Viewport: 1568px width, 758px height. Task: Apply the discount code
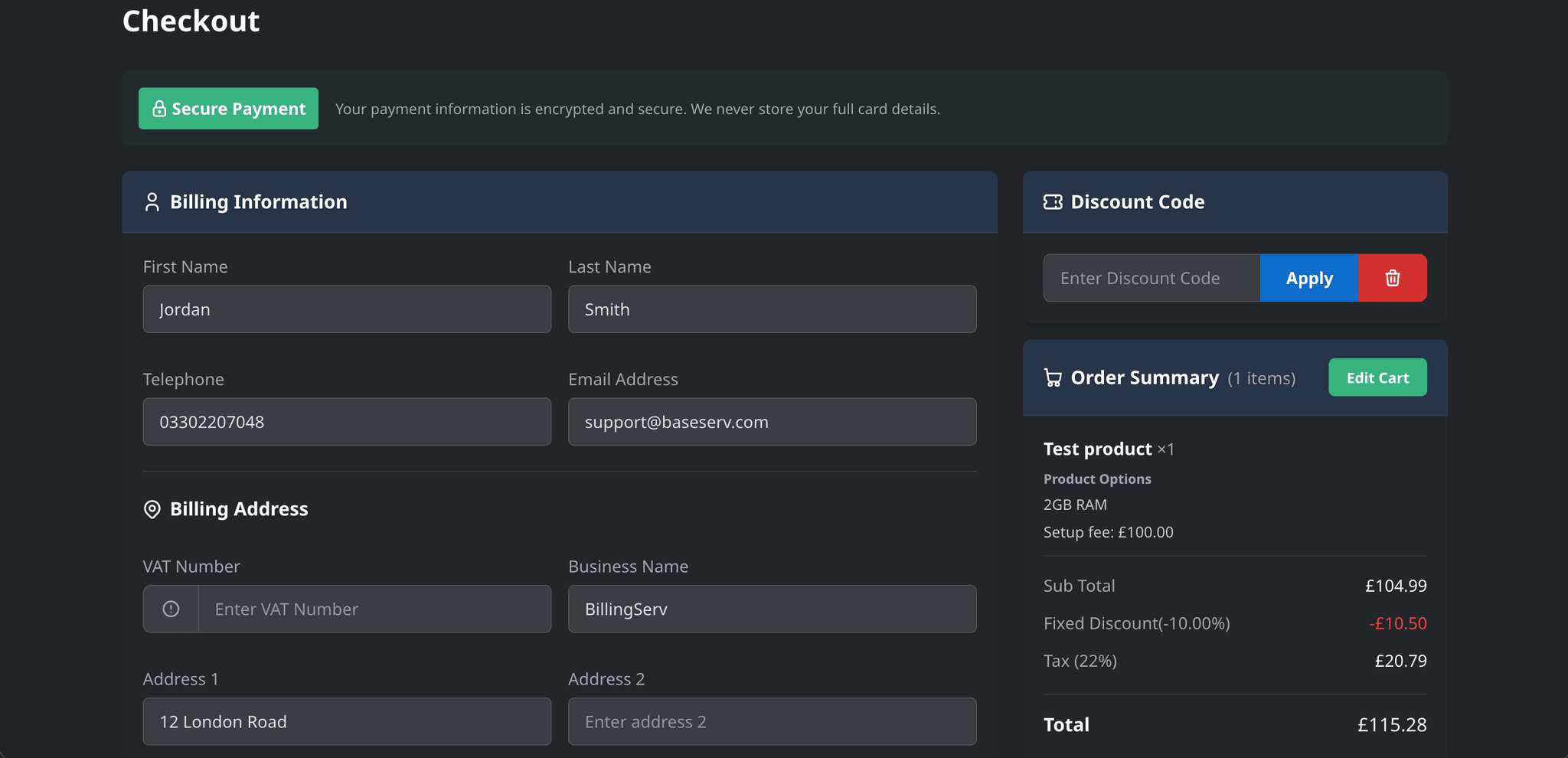[x=1309, y=278]
